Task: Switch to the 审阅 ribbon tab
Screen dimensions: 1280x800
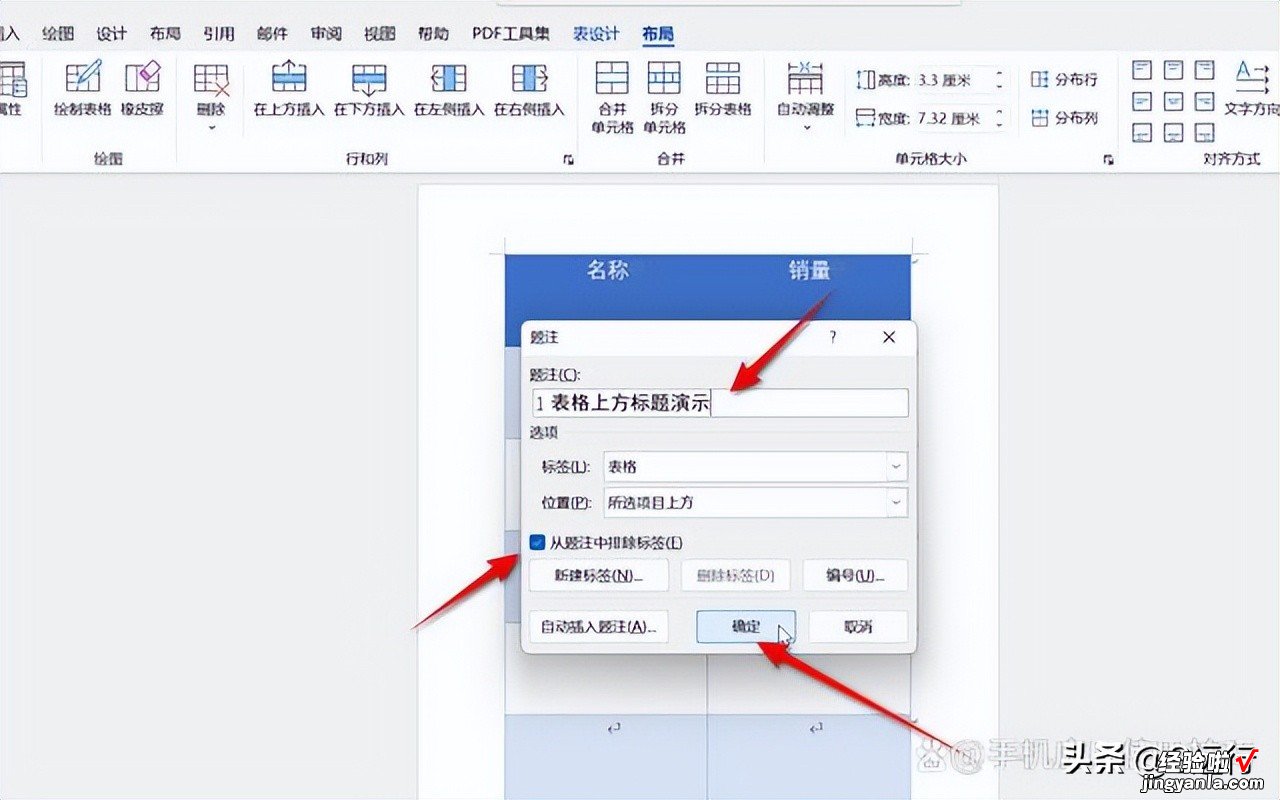Action: (x=326, y=33)
